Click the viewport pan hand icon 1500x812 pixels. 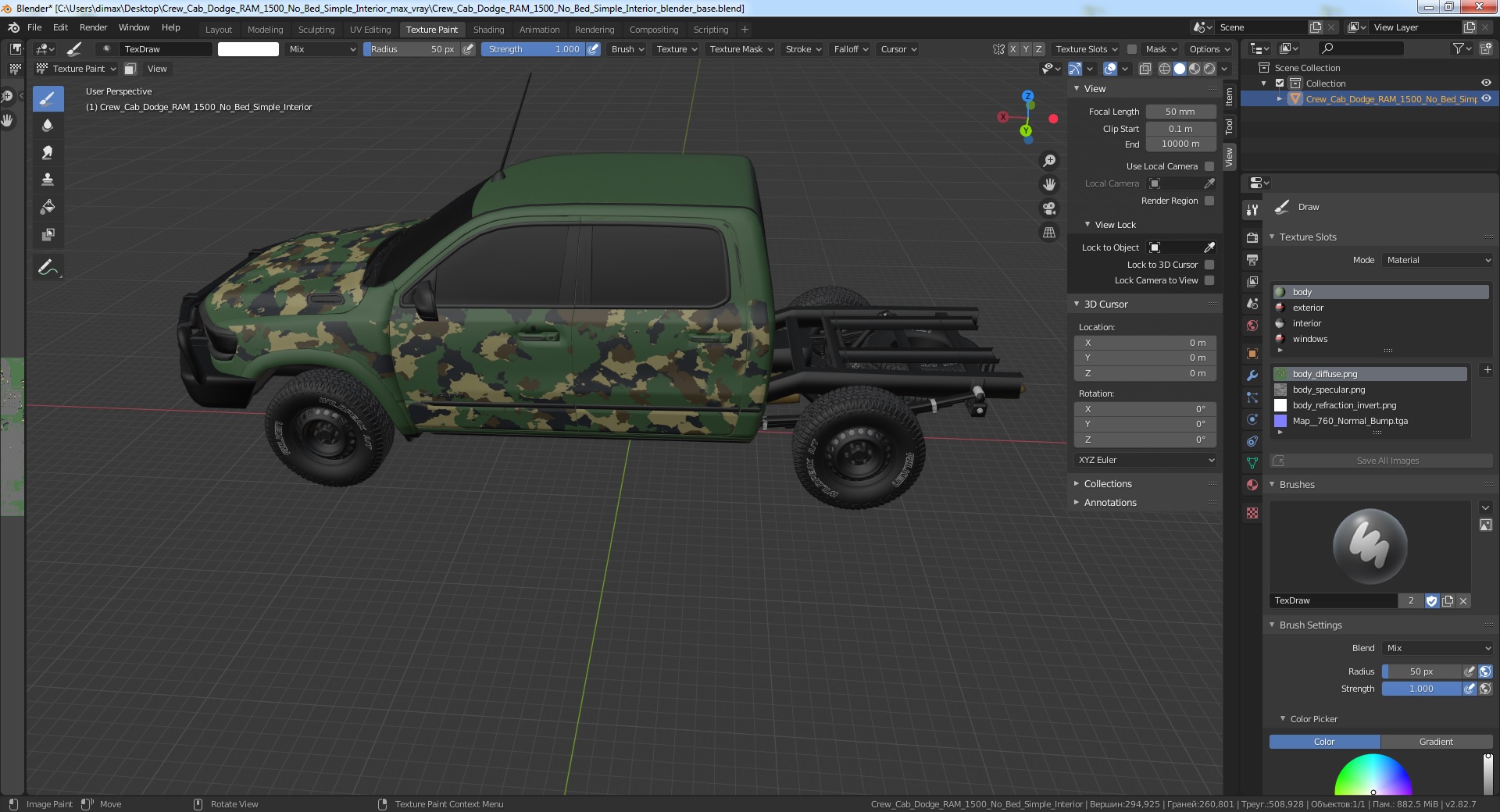(1049, 185)
